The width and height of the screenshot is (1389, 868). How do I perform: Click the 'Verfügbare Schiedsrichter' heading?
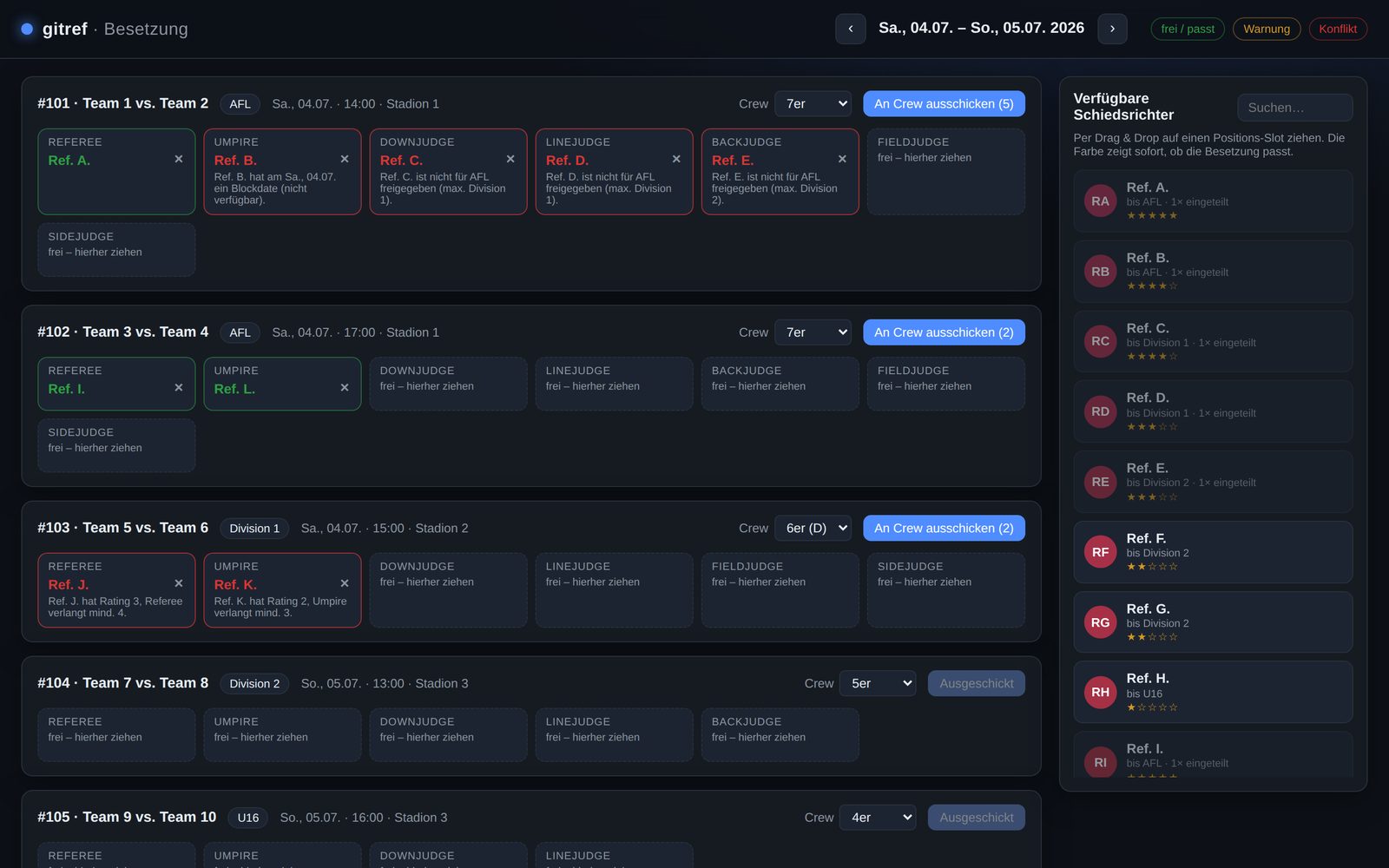click(1123, 107)
